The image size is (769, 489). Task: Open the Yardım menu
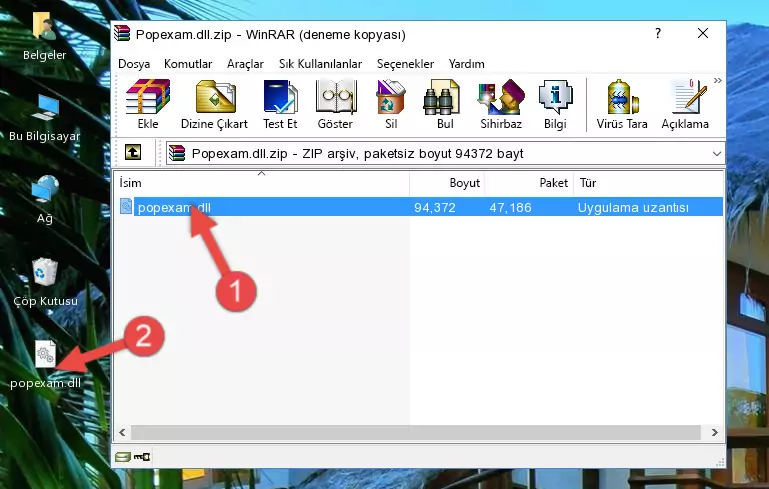click(x=466, y=64)
